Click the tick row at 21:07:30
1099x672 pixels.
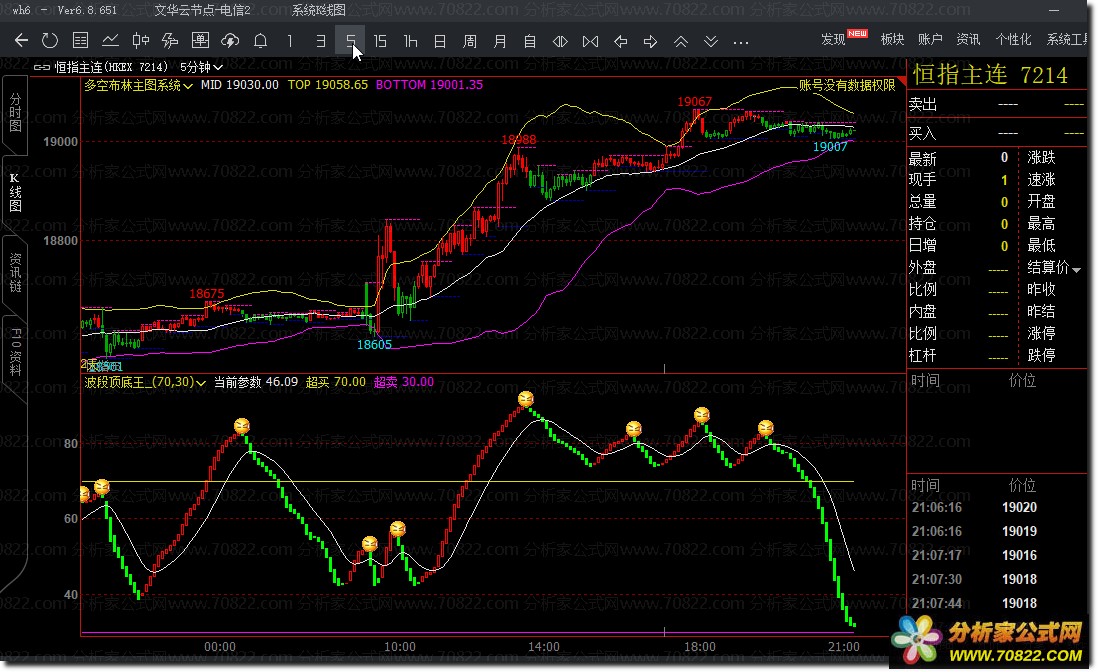tap(996, 579)
